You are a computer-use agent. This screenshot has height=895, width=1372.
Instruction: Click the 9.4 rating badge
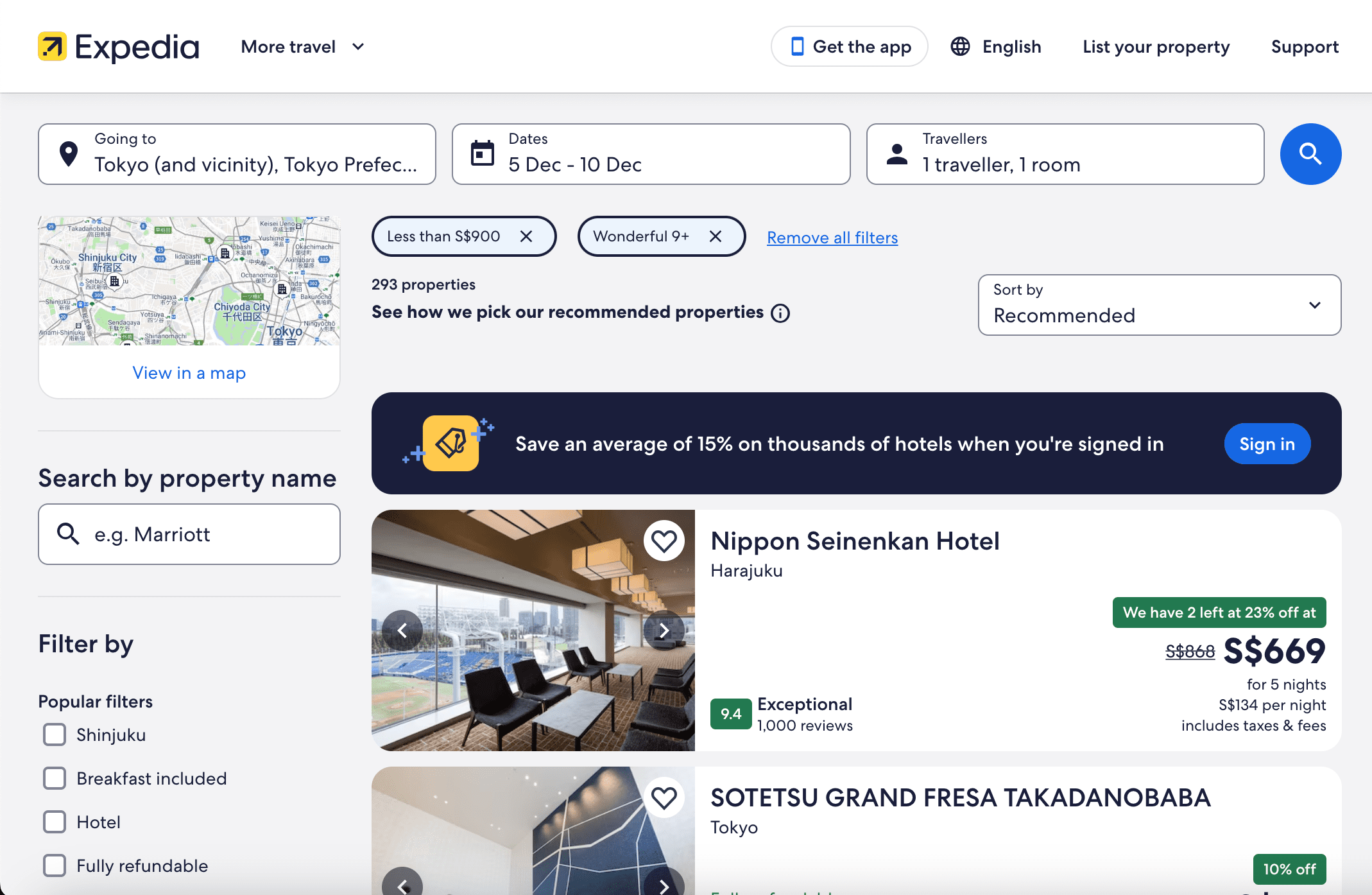click(731, 714)
